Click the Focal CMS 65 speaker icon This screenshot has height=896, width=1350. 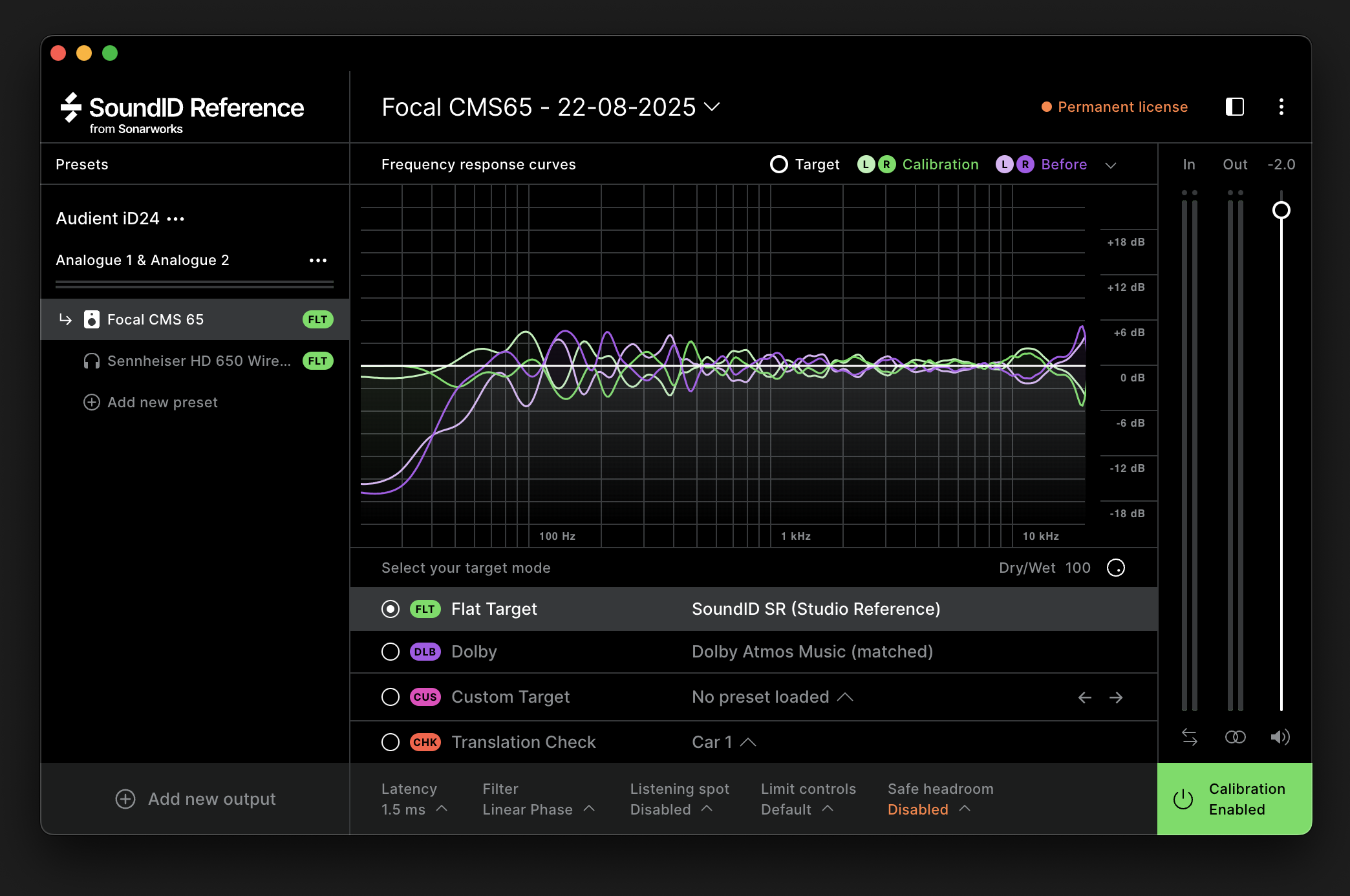[x=92, y=319]
